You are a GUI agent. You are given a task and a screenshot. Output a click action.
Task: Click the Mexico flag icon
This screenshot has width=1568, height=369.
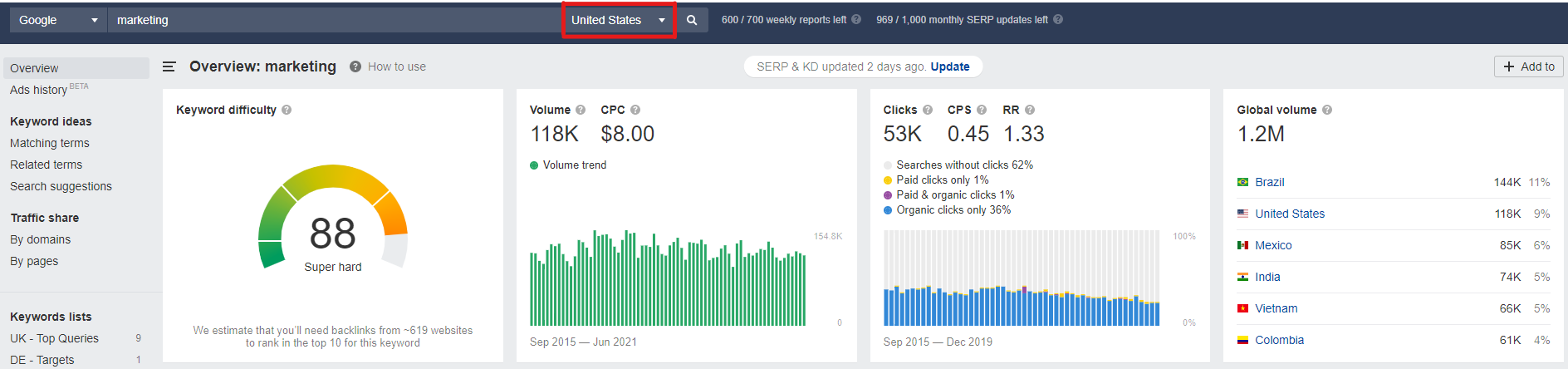(1242, 245)
